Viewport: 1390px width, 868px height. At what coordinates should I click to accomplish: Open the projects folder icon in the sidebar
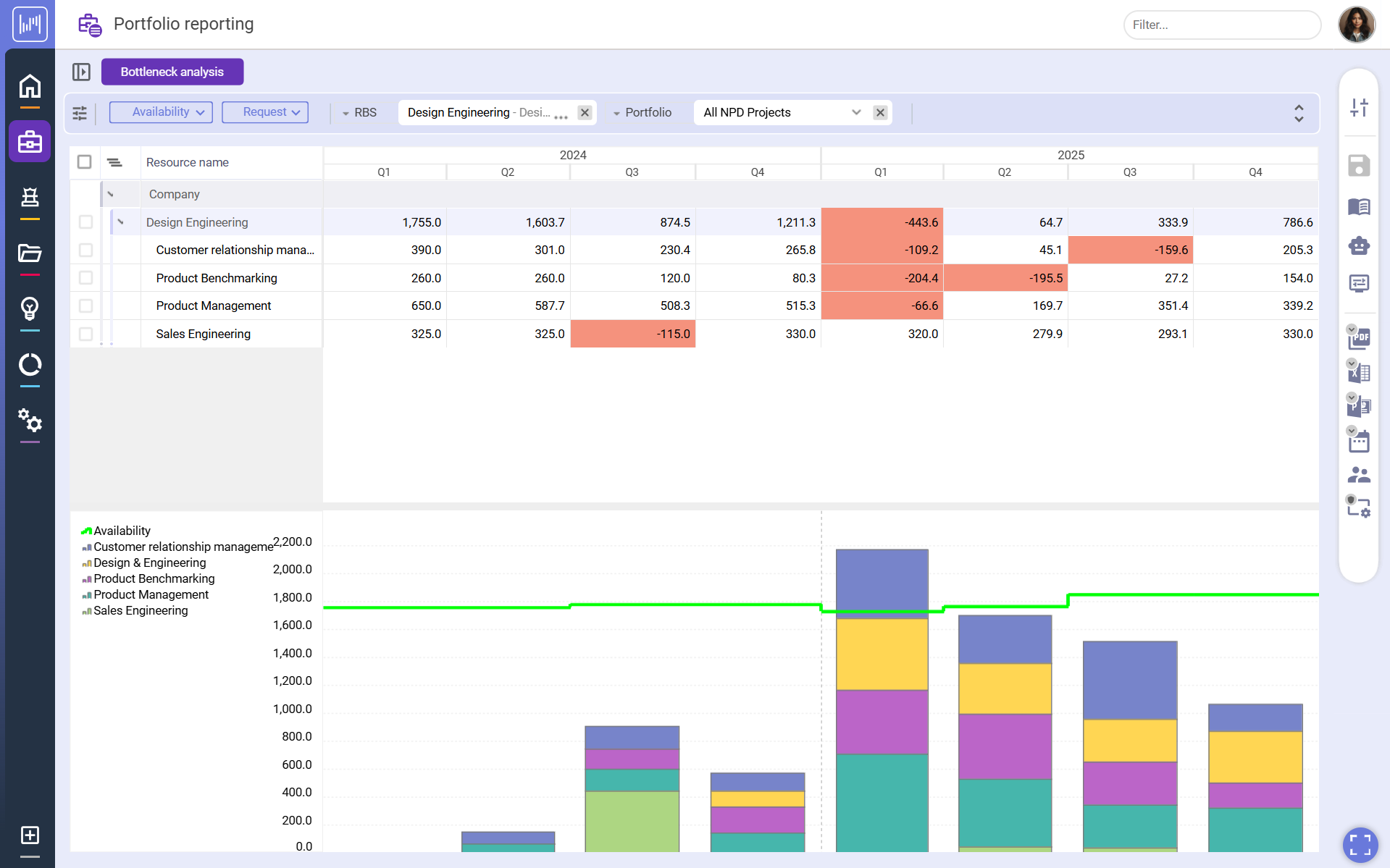tap(30, 254)
